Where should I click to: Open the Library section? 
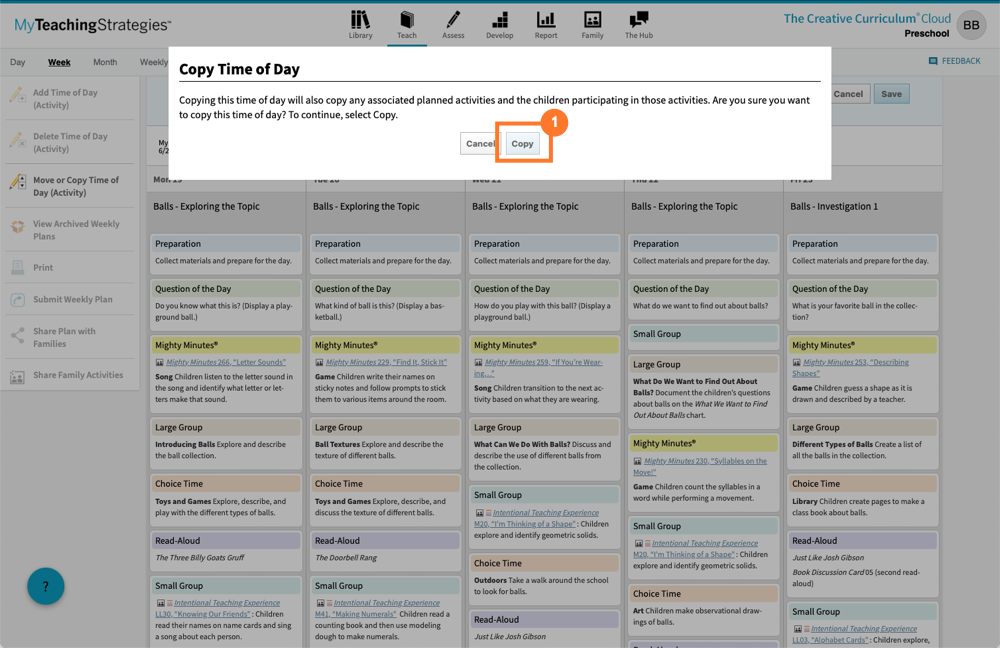click(360, 23)
